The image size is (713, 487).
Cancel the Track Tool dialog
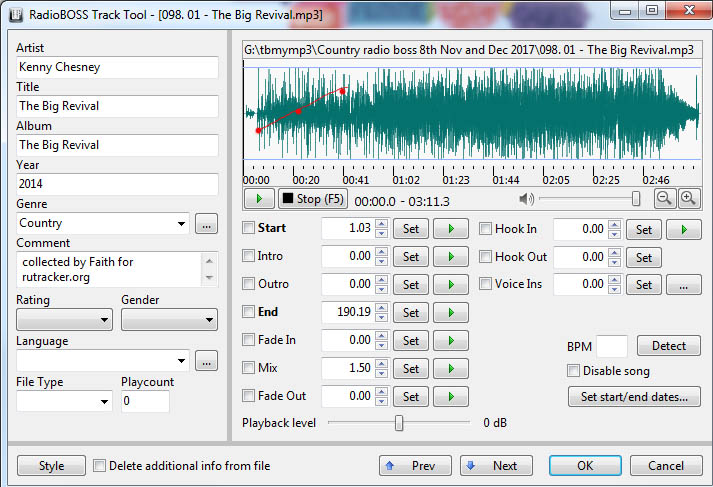(x=666, y=466)
